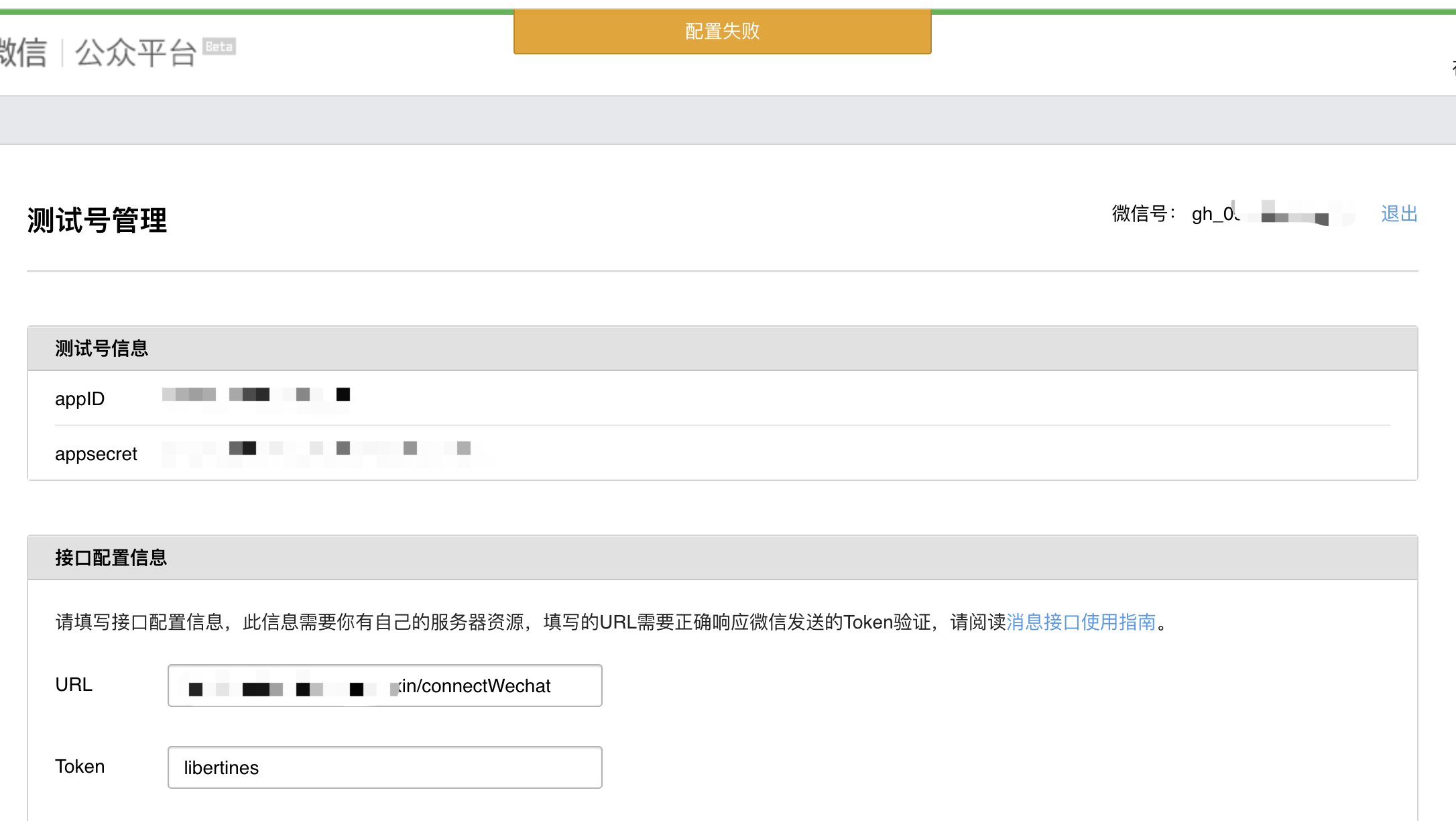The height and width of the screenshot is (821, 1456).
Task: Click the 退出 logout link
Action: pos(1398,214)
